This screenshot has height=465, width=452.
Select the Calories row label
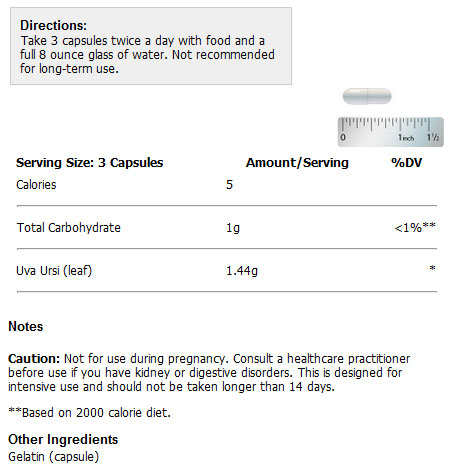pos(36,185)
